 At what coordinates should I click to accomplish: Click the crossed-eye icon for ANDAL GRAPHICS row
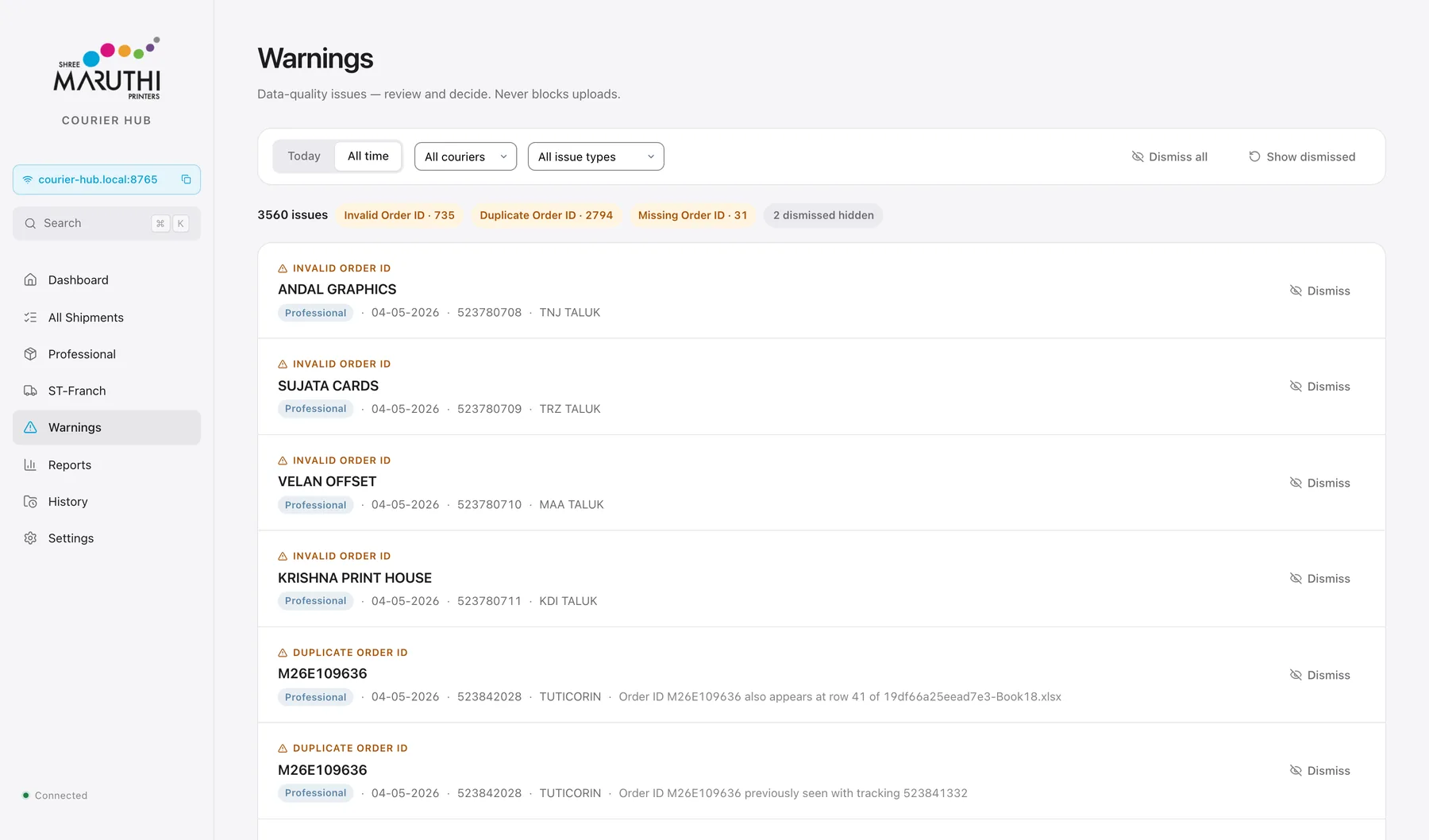[x=1296, y=291]
